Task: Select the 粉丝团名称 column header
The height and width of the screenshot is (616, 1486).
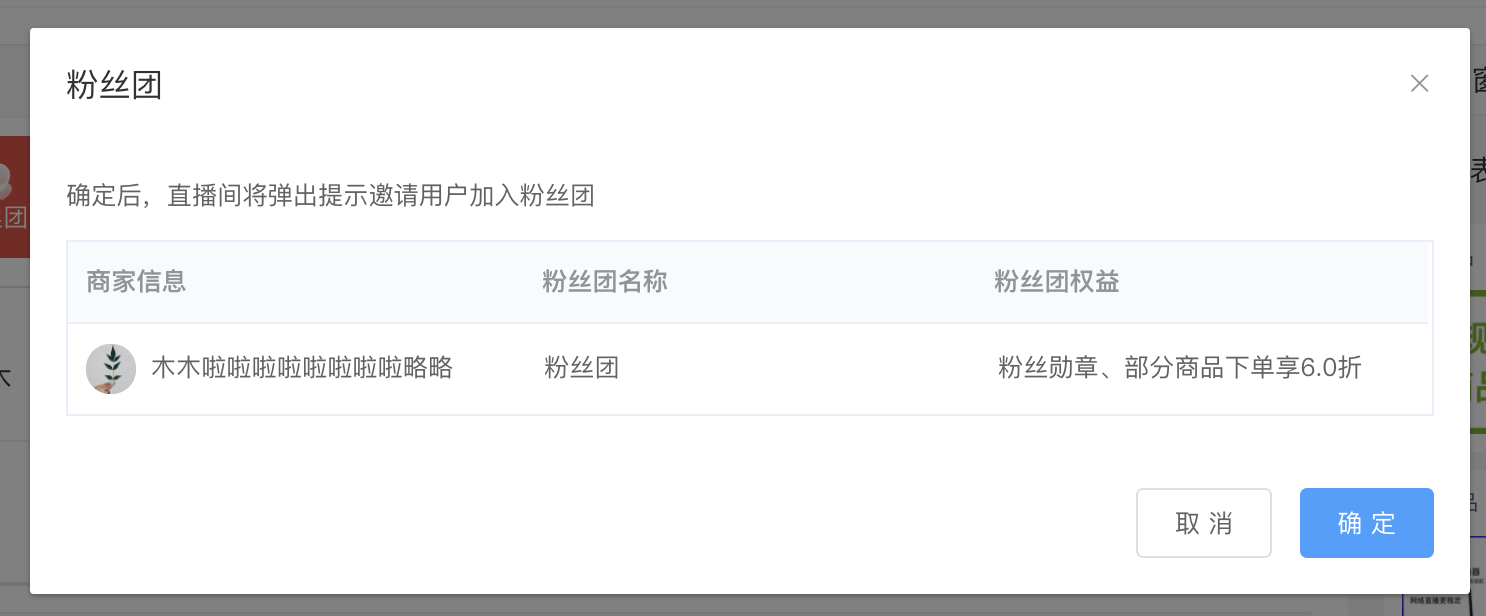Action: click(x=605, y=282)
